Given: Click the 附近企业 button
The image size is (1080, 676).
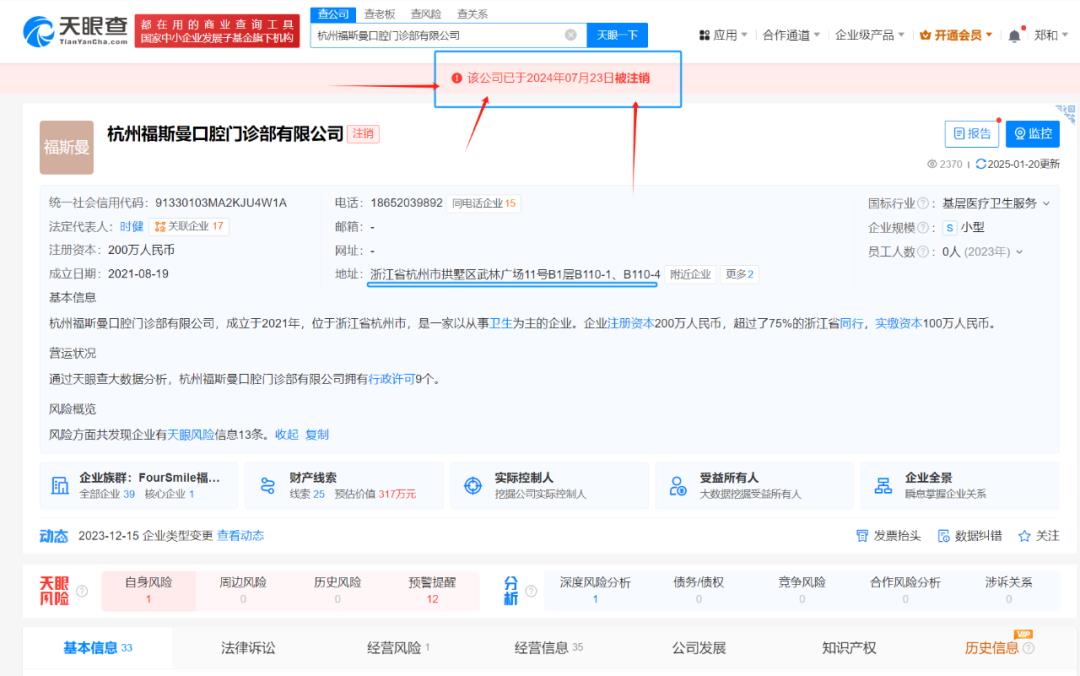Looking at the screenshot, I should click(x=691, y=274).
